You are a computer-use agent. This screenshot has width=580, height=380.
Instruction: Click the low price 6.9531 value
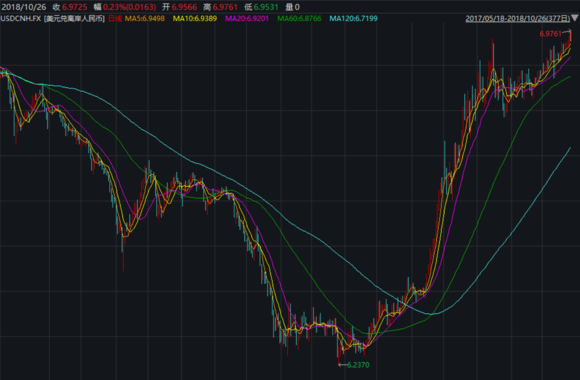point(266,7)
